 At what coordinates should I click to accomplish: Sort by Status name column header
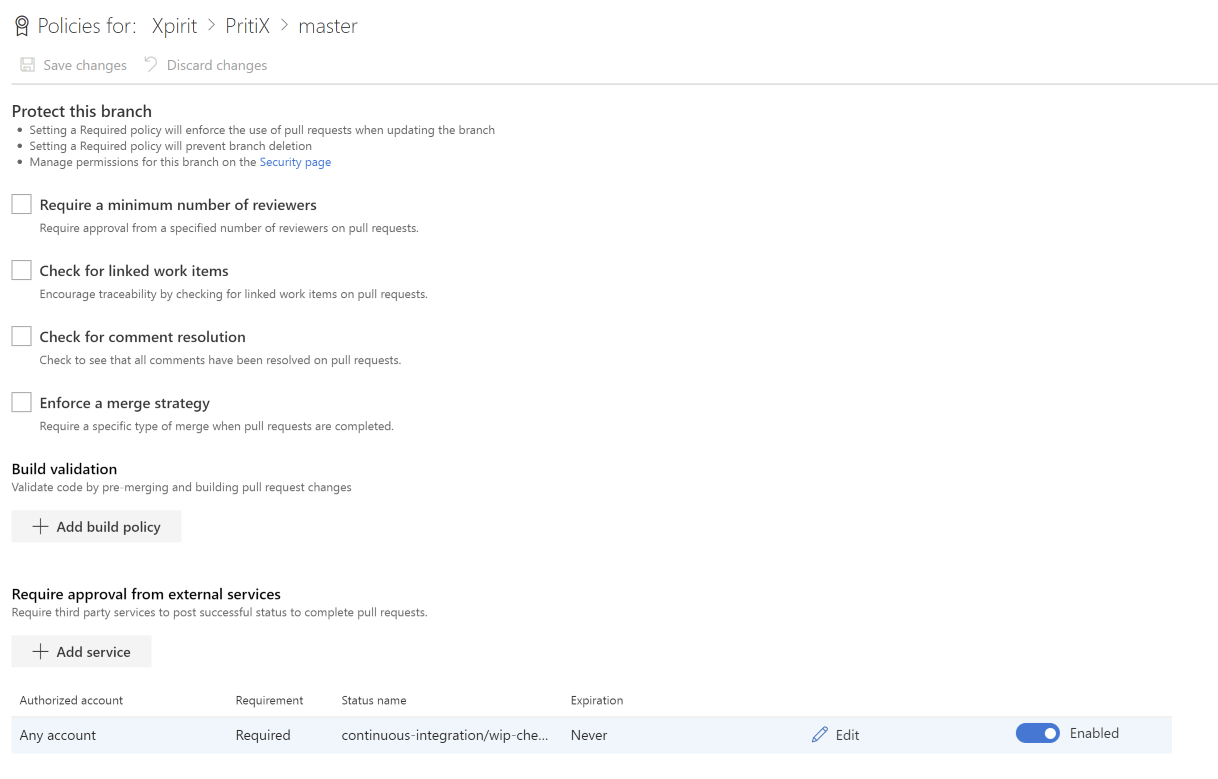click(x=373, y=700)
